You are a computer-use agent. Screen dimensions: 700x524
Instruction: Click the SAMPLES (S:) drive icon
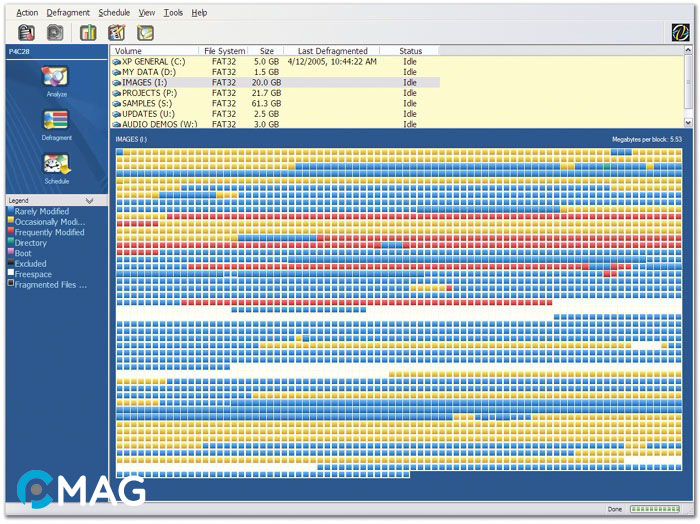117,104
